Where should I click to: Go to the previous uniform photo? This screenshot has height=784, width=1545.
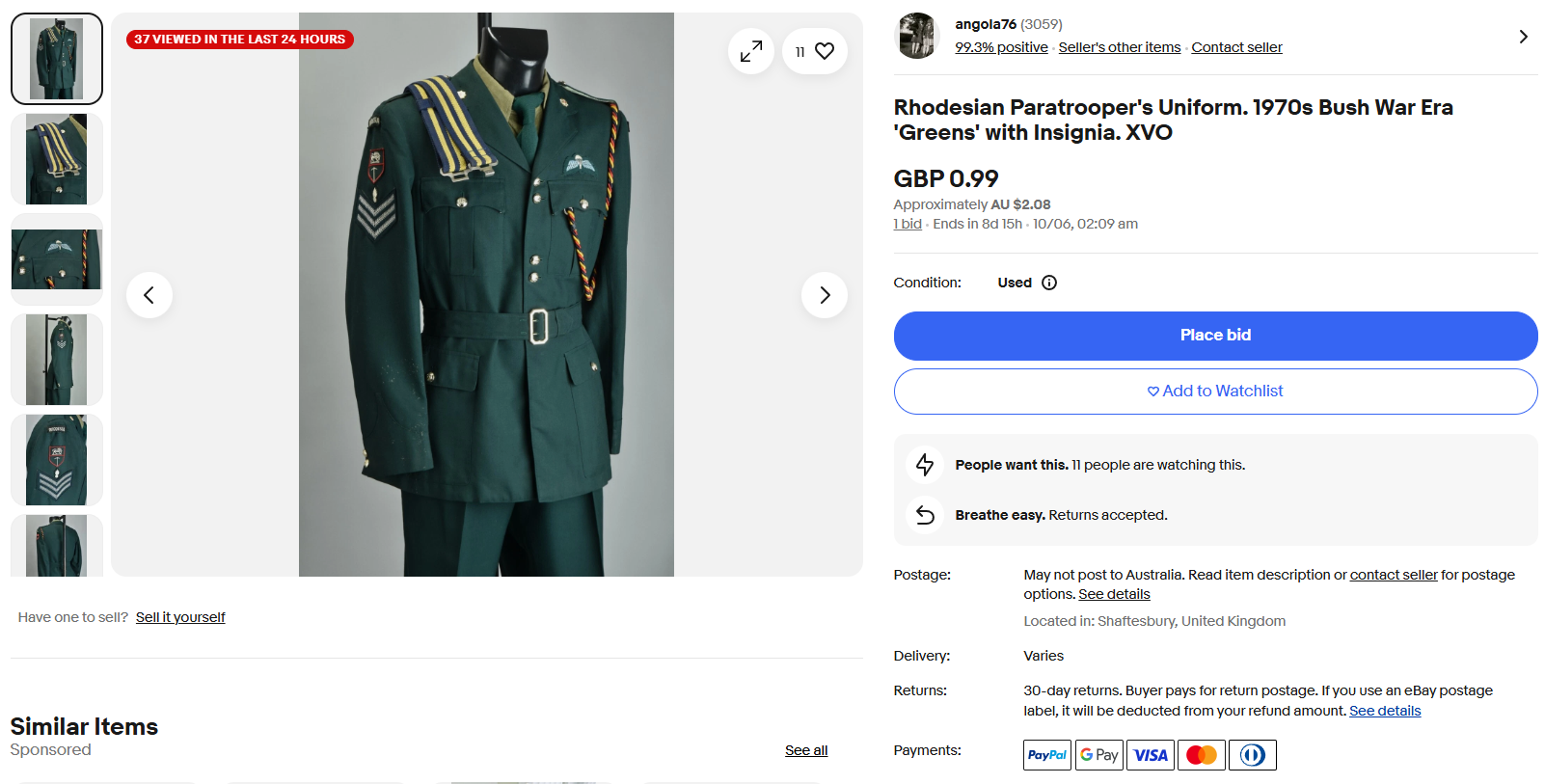(x=149, y=295)
